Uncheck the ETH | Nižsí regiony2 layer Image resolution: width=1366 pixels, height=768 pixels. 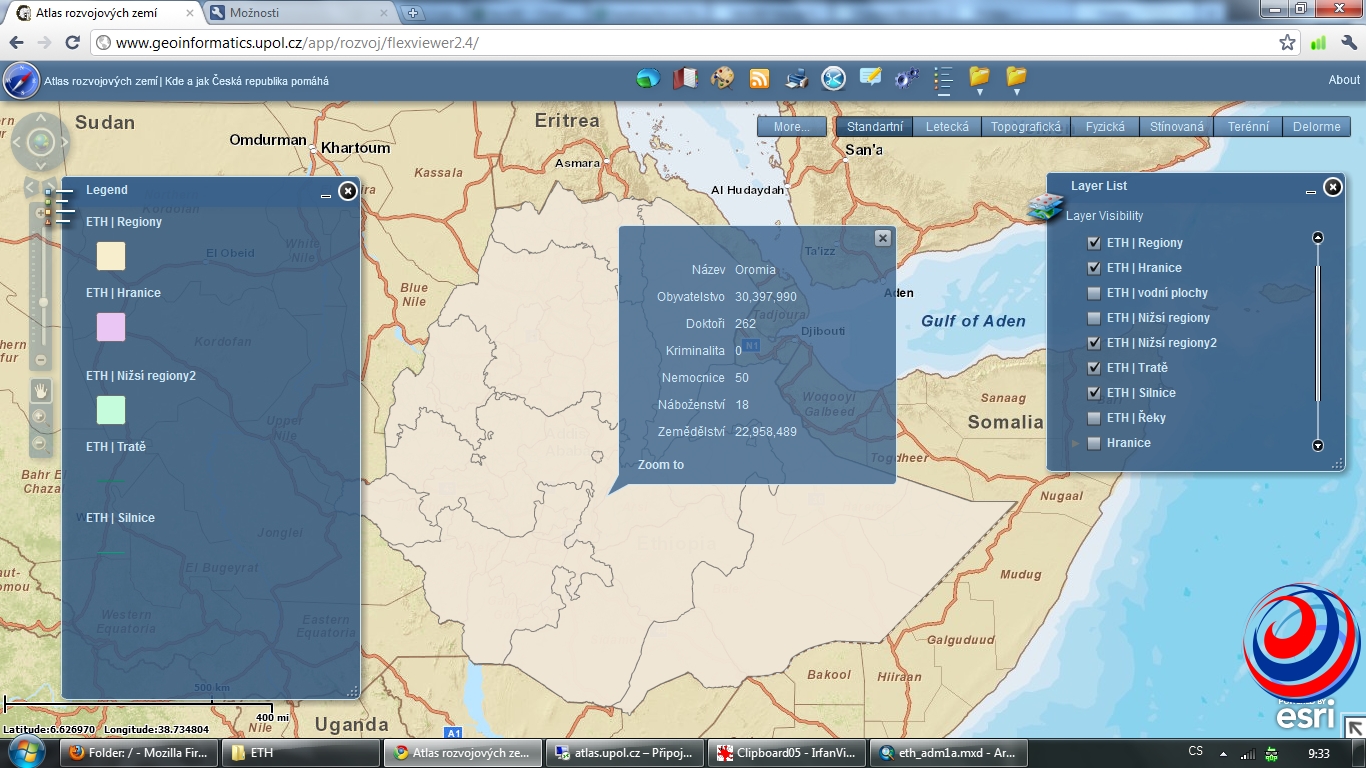(x=1094, y=343)
